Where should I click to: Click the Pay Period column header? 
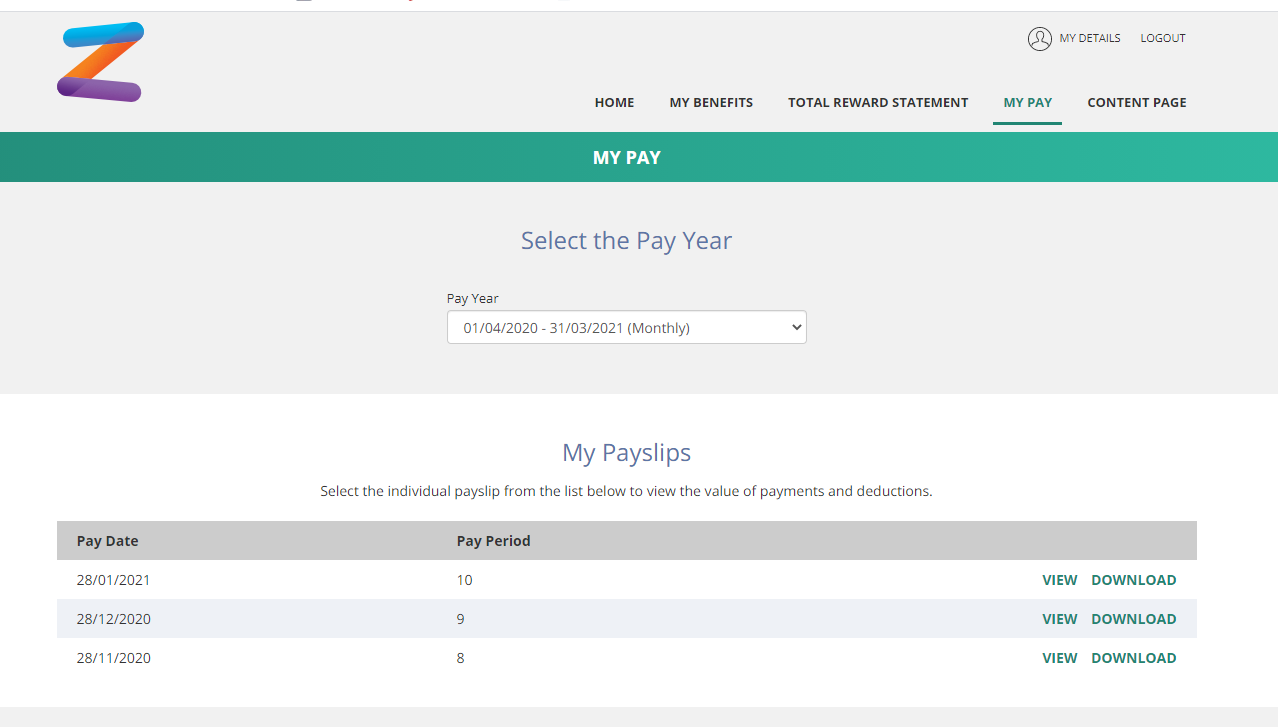pyautogui.click(x=493, y=541)
